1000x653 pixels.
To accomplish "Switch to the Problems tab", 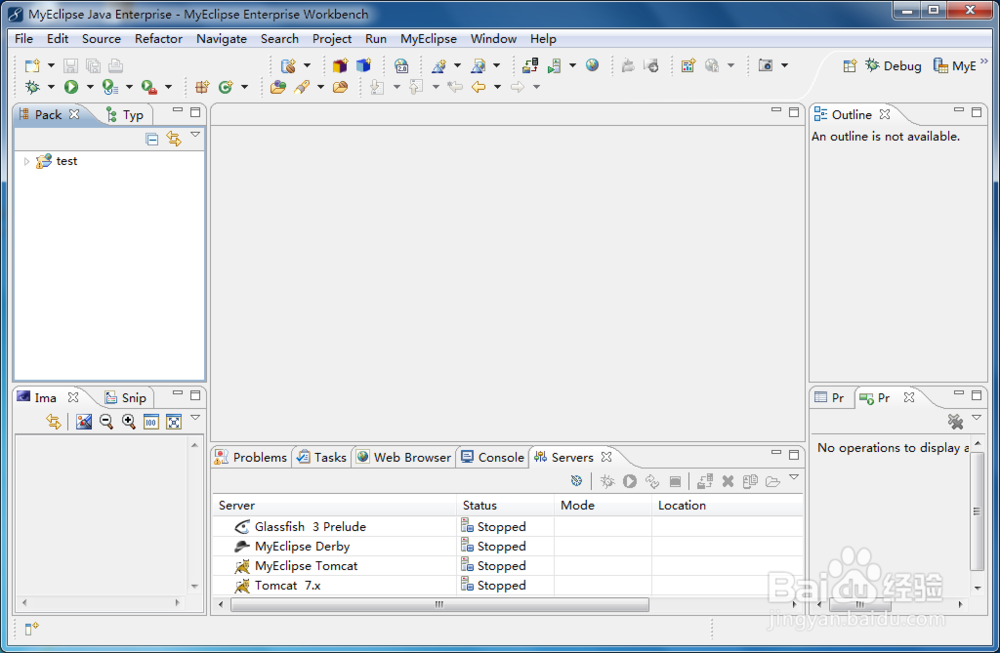I will (251, 457).
